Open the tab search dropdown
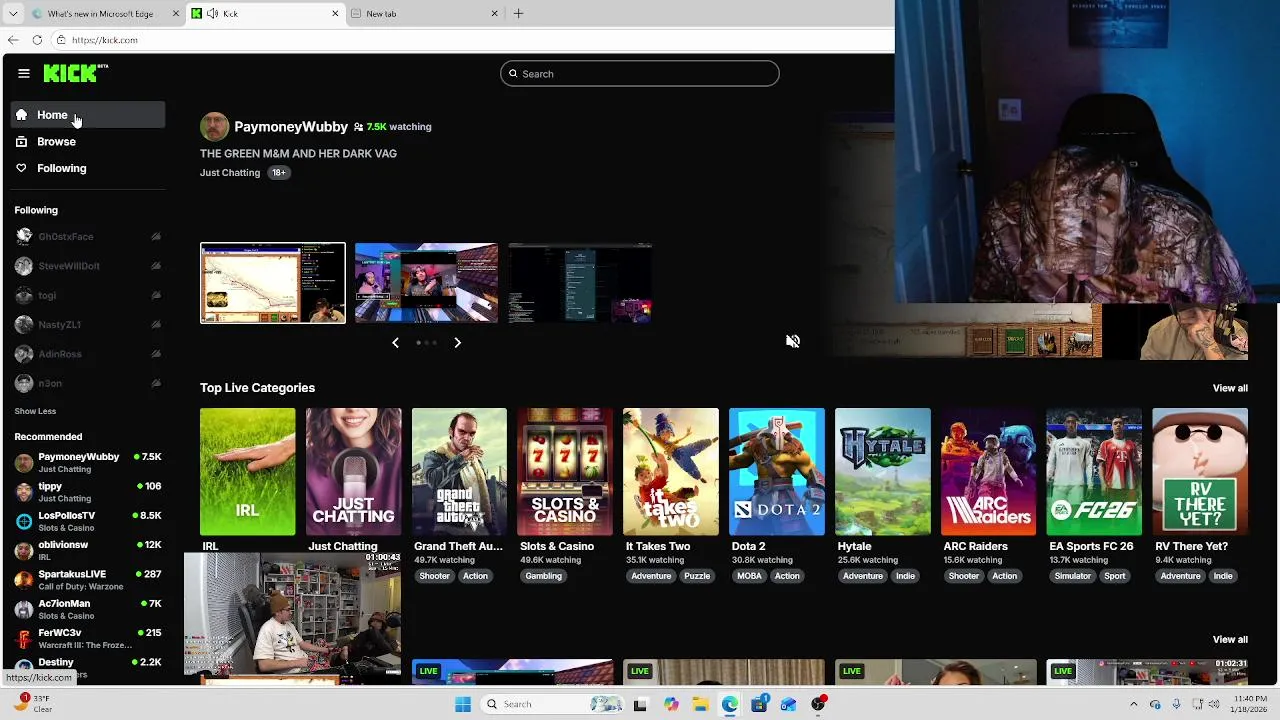The width and height of the screenshot is (1280, 720). (13, 14)
